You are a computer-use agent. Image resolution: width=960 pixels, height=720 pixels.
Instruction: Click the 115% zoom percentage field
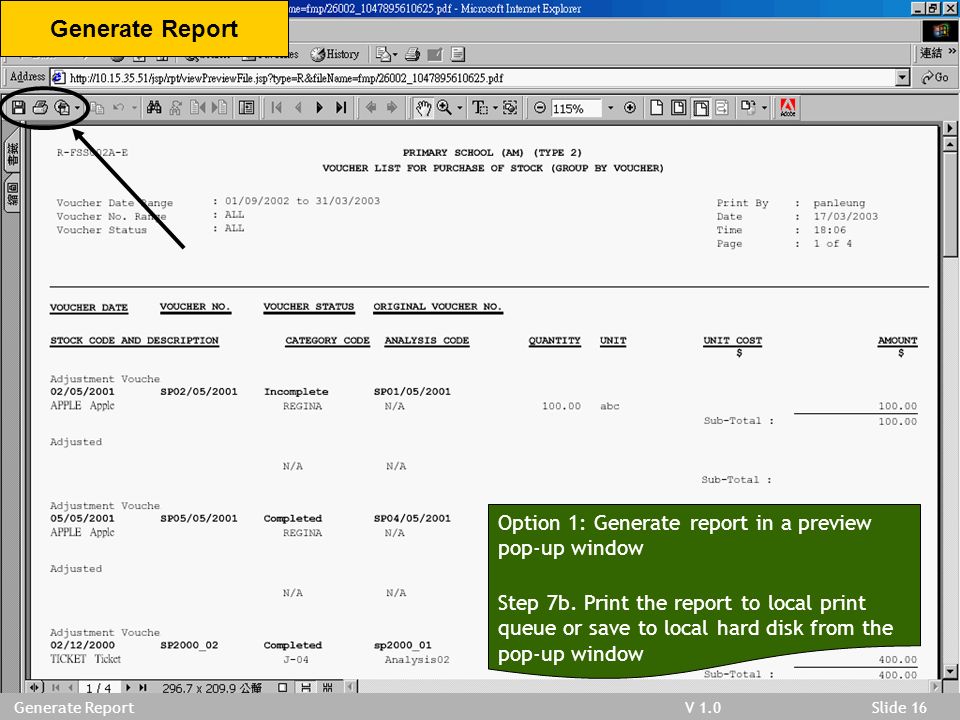tap(576, 108)
